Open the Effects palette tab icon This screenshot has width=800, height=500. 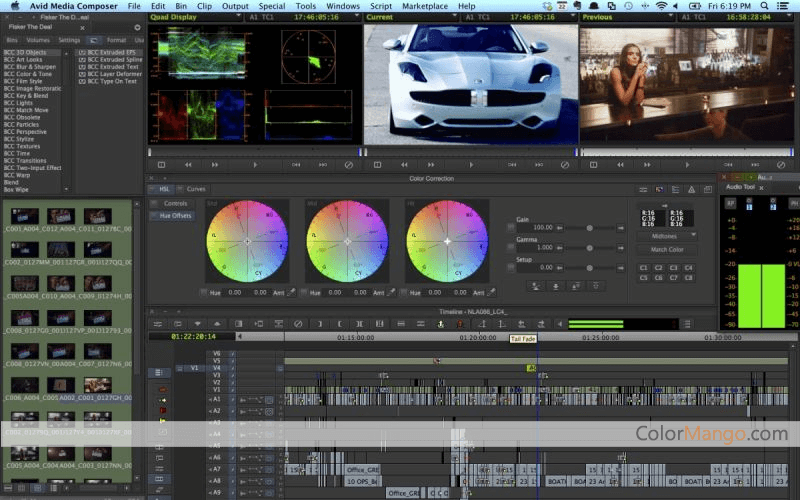94,40
